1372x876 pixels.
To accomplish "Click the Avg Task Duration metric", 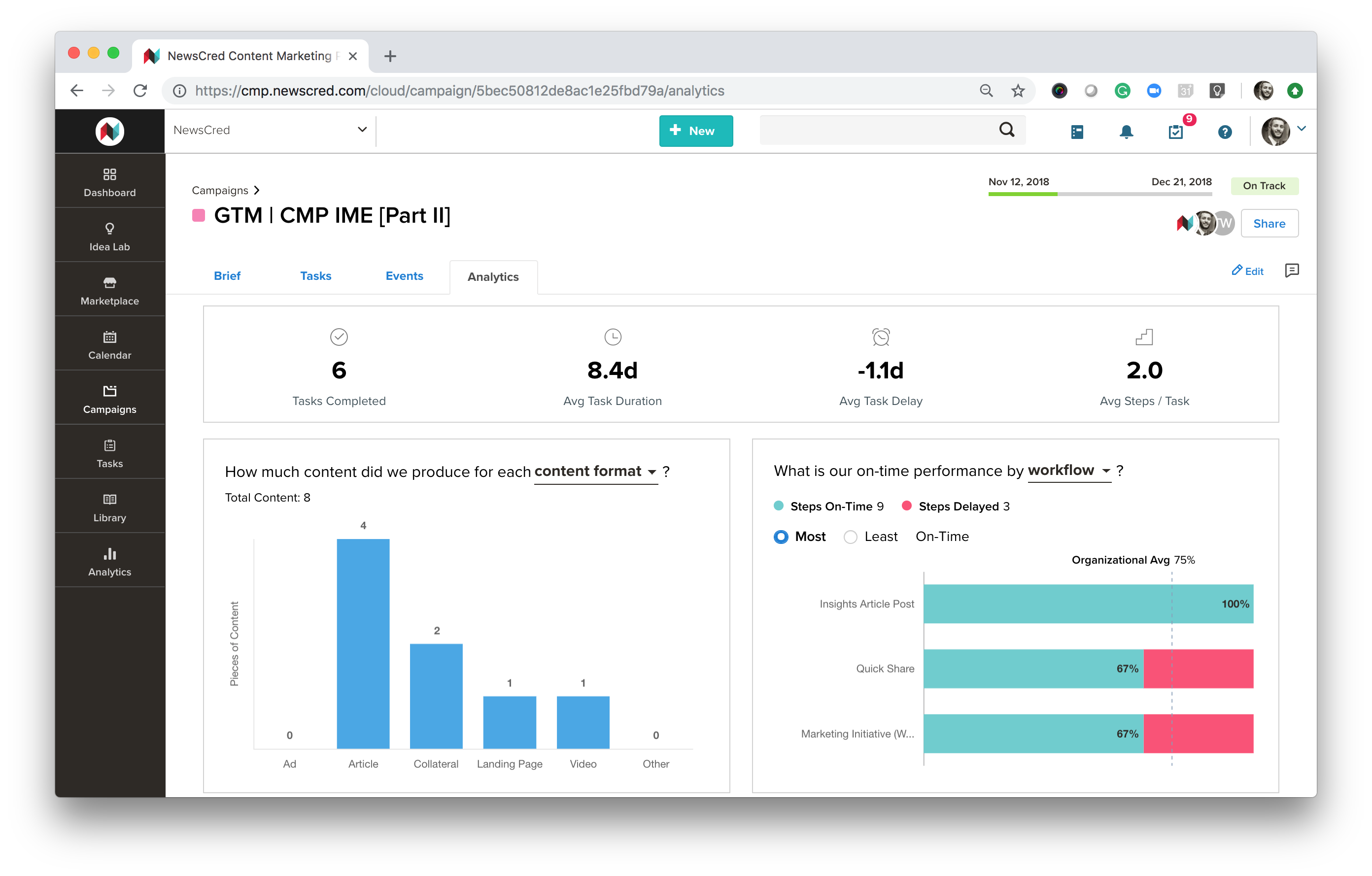I will pos(613,368).
